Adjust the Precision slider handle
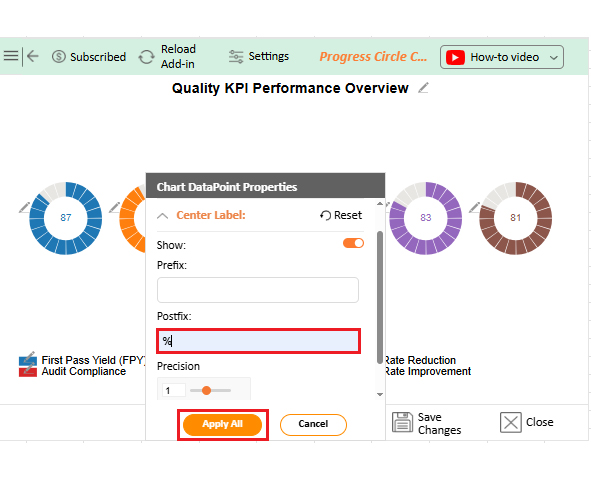 tap(206, 391)
